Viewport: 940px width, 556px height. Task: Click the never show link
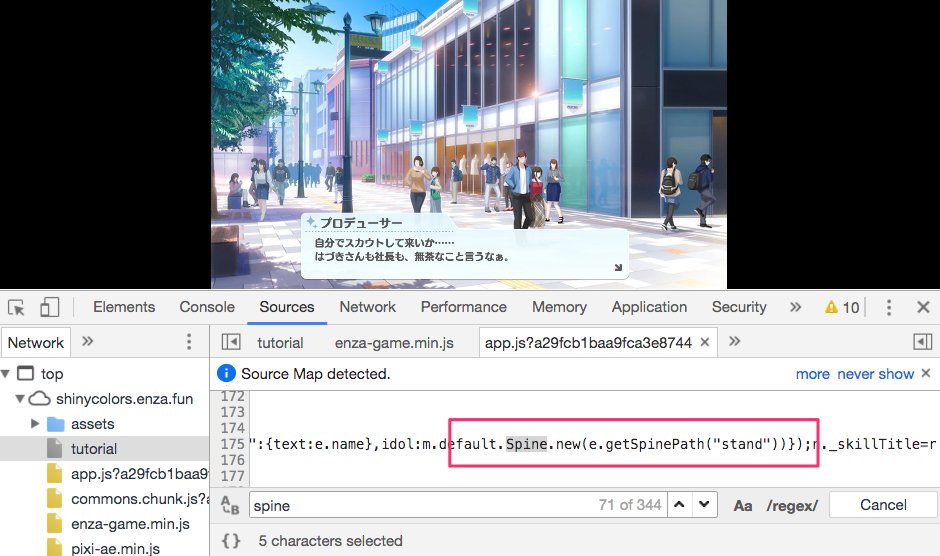pyautogui.click(x=875, y=374)
